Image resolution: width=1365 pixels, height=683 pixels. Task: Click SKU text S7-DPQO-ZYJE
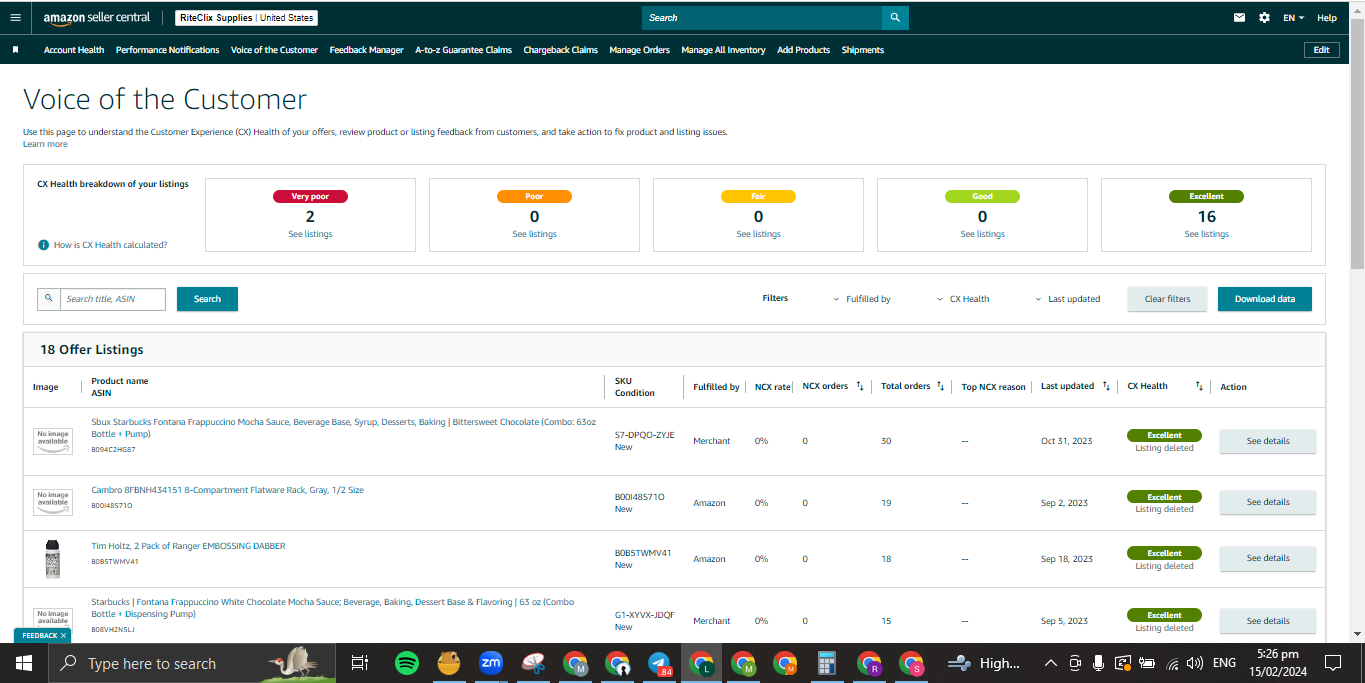(x=644, y=435)
